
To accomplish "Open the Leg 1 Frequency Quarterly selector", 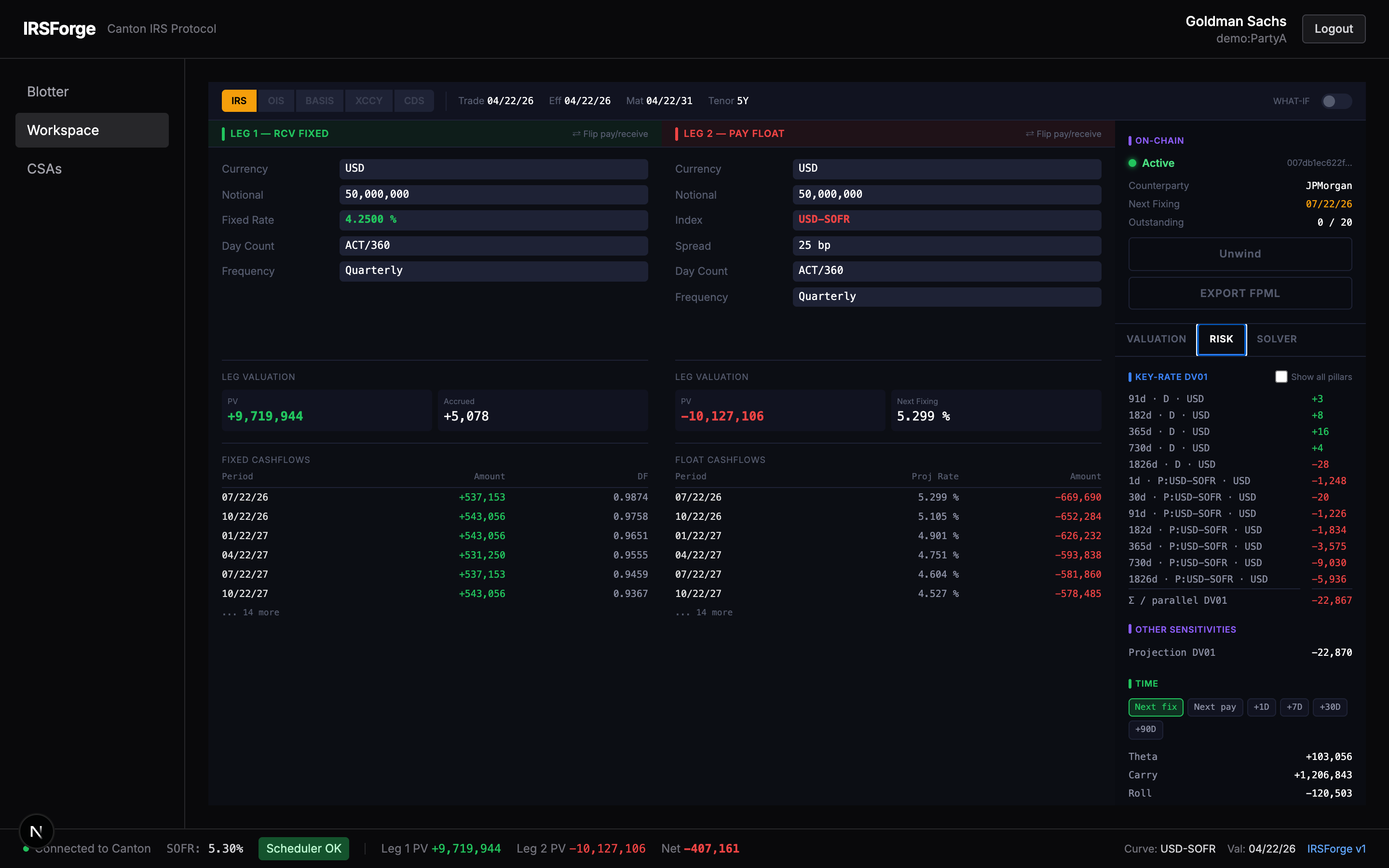I will (493, 271).
